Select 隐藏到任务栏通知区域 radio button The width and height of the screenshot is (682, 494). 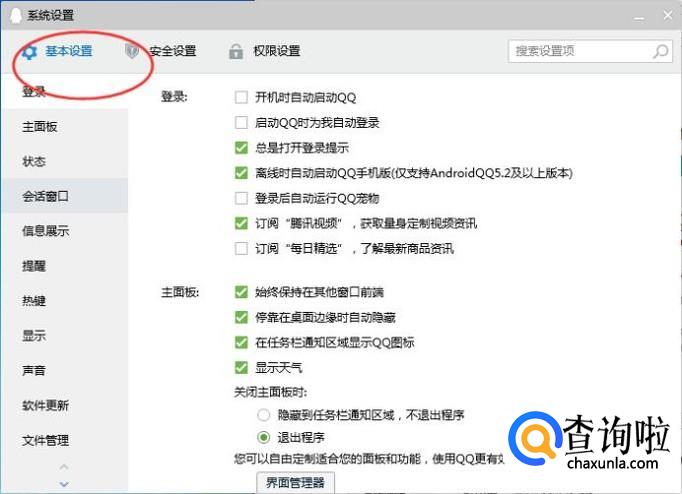tap(264, 415)
